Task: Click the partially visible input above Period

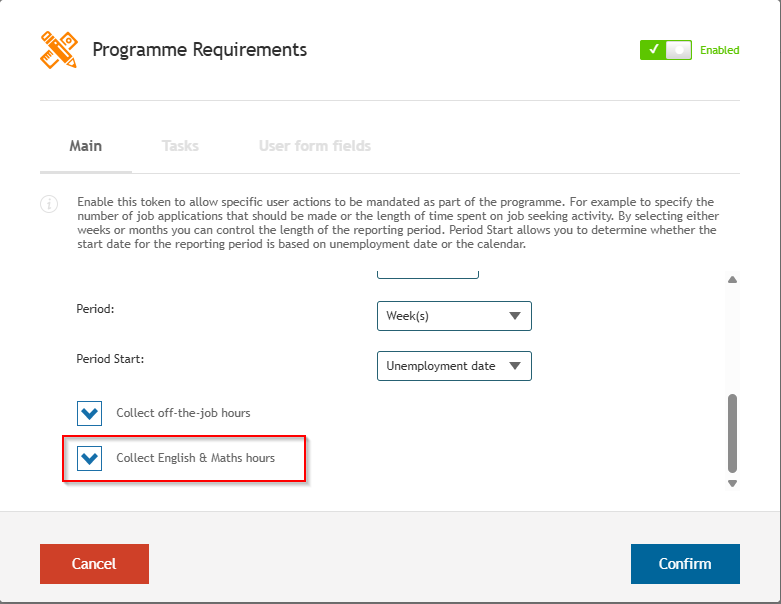Action: coord(428,274)
